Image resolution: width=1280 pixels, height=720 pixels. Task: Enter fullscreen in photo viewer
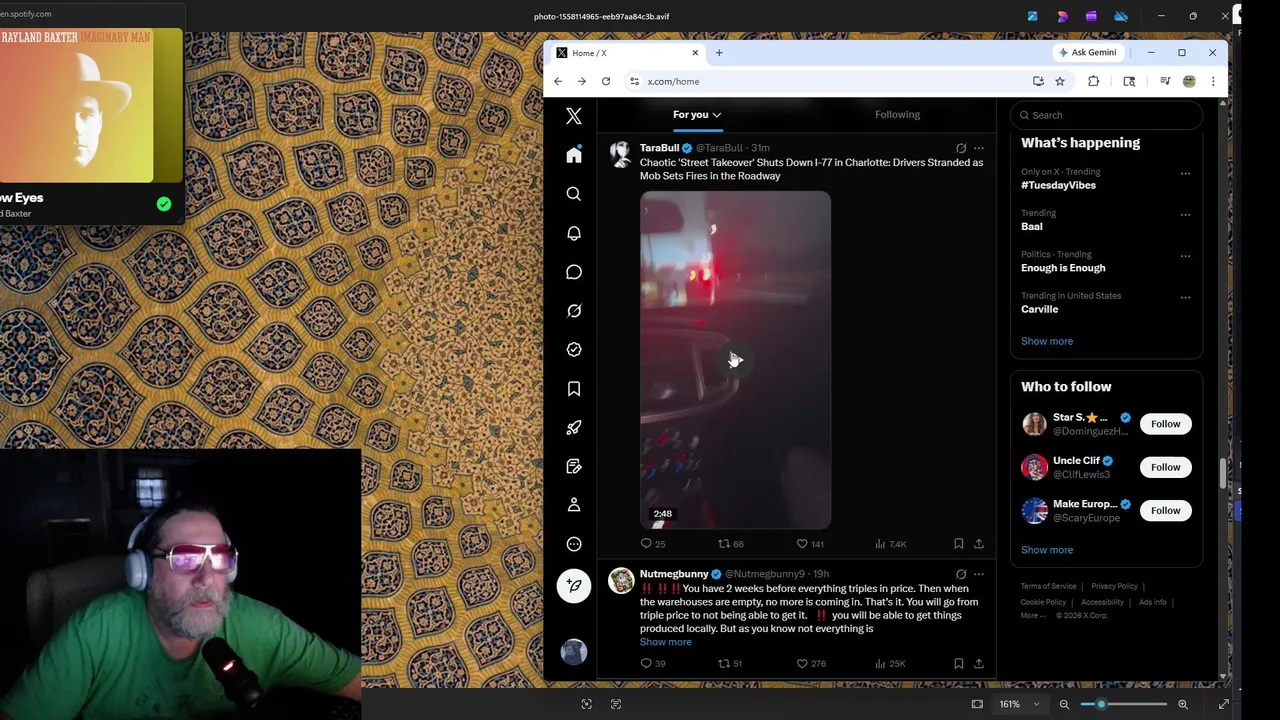(x=1224, y=704)
